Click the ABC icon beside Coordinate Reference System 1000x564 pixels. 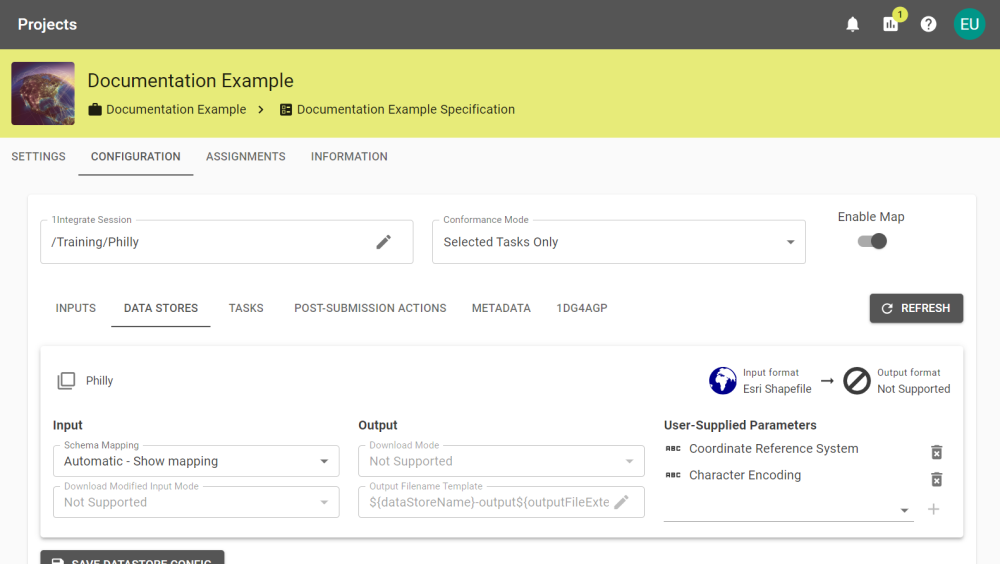(673, 449)
